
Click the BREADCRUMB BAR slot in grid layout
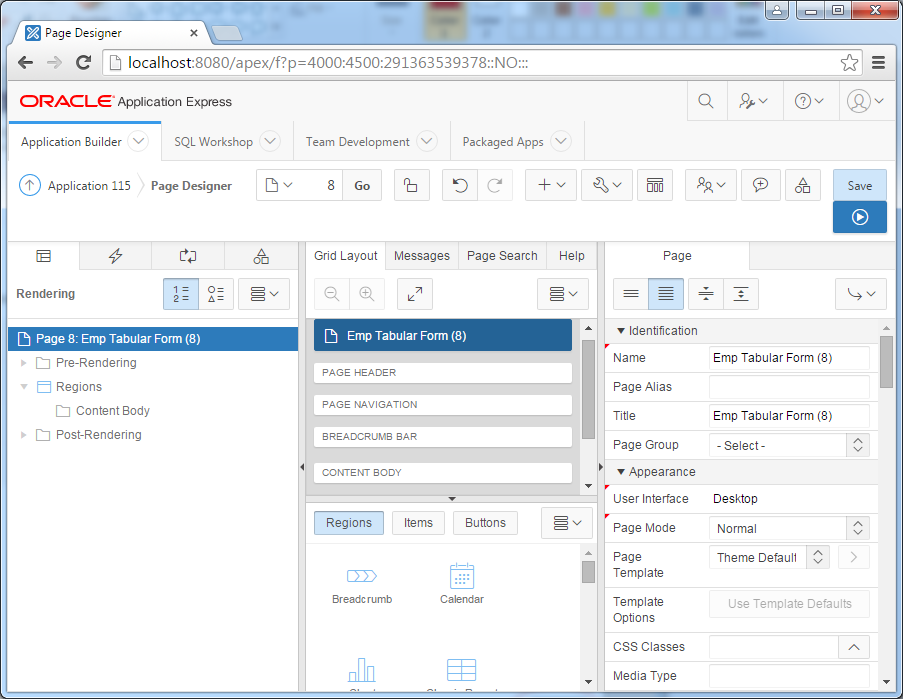click(x=442, y=436)
